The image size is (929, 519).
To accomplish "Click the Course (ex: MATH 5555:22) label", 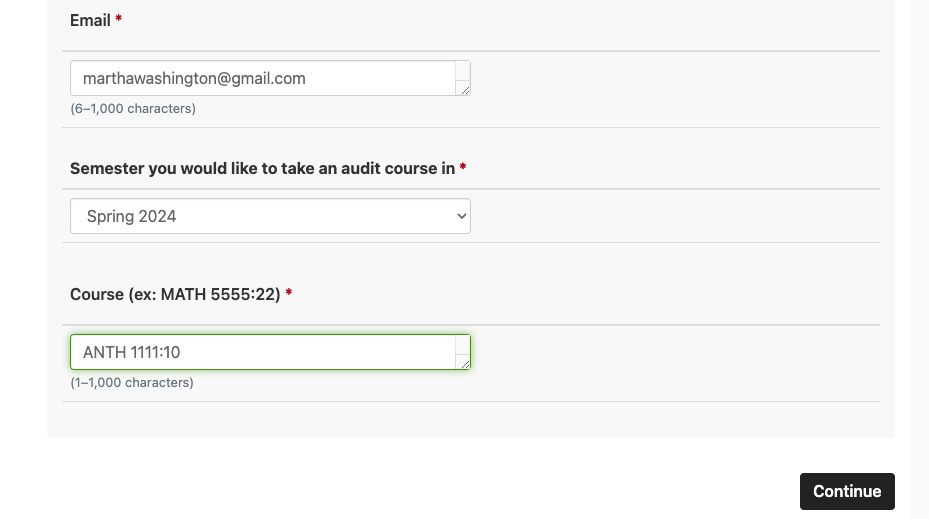I will [x=175, y=294].
